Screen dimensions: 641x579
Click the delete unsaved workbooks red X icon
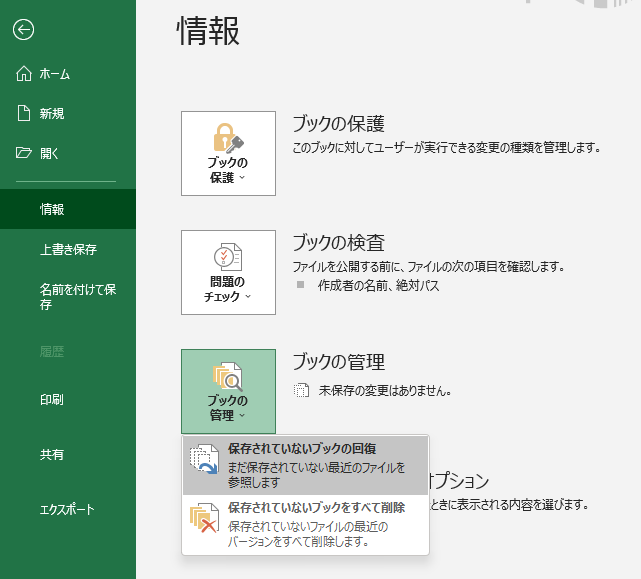[204, 518]
